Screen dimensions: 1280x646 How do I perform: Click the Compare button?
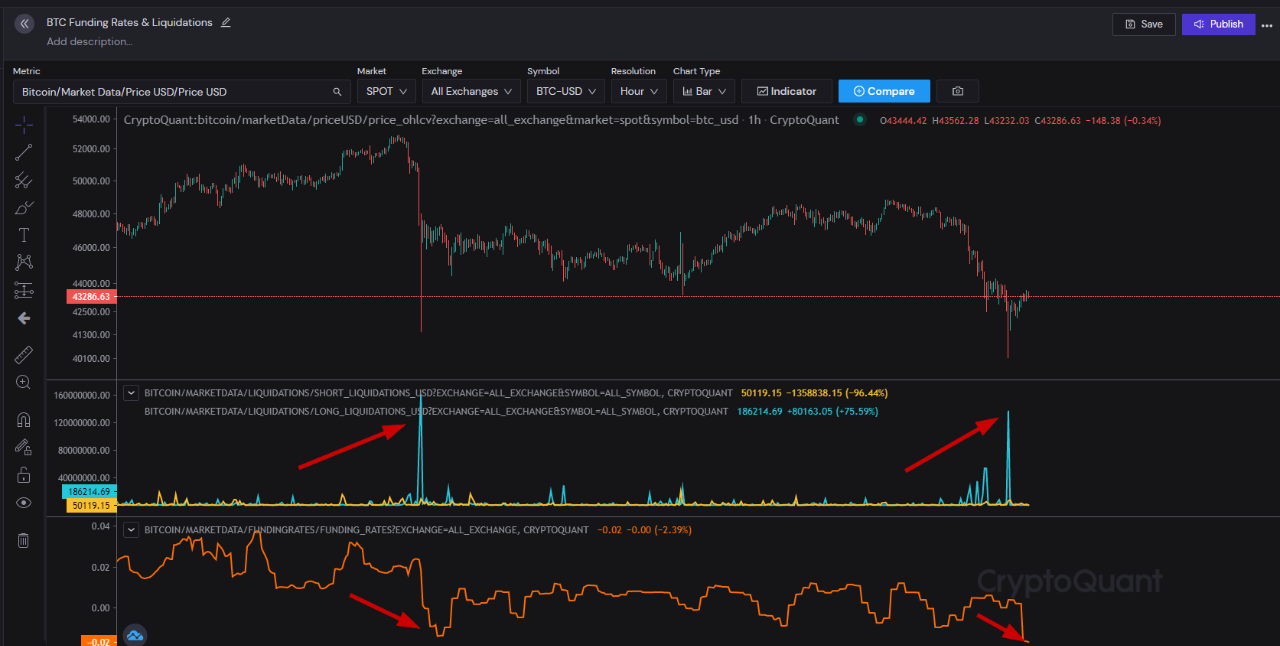pos(884,91)
